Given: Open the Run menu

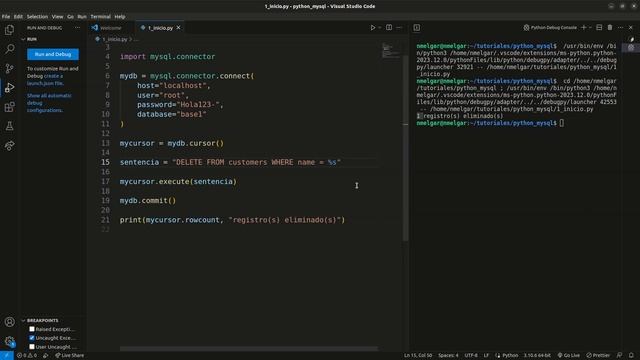Looking at the screenshot, I should pos(82,17).
